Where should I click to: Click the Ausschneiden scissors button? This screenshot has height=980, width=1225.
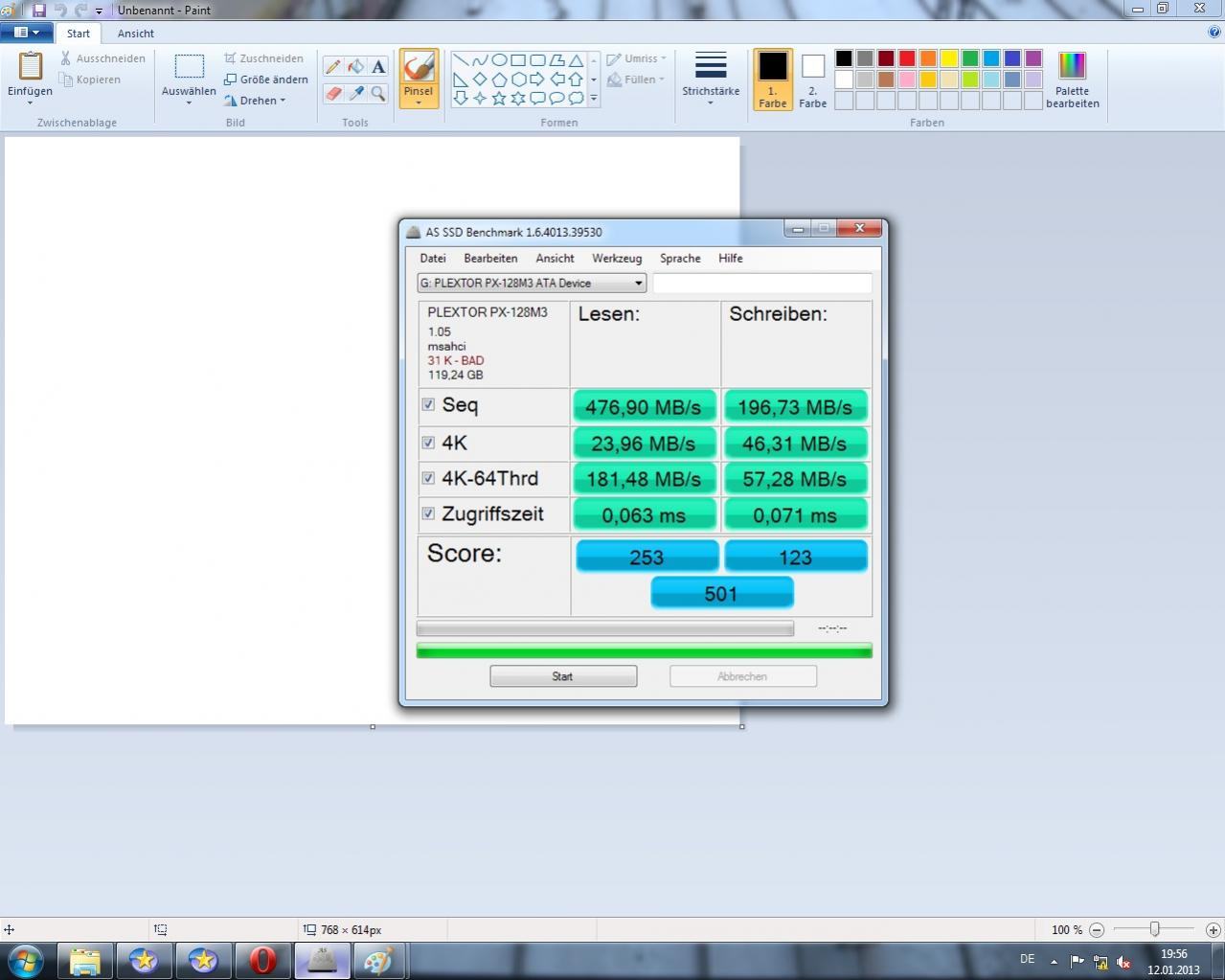pos(102,58)
